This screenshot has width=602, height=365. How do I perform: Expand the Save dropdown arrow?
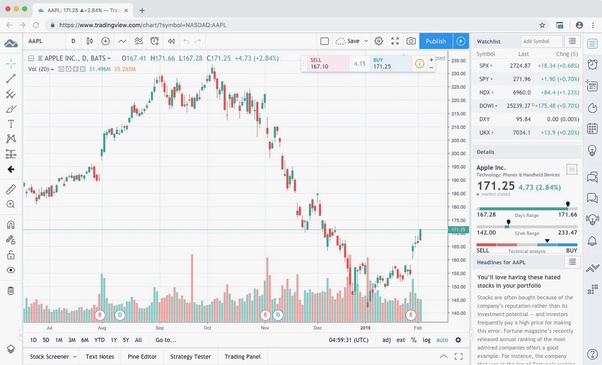[x=366, y=41]
